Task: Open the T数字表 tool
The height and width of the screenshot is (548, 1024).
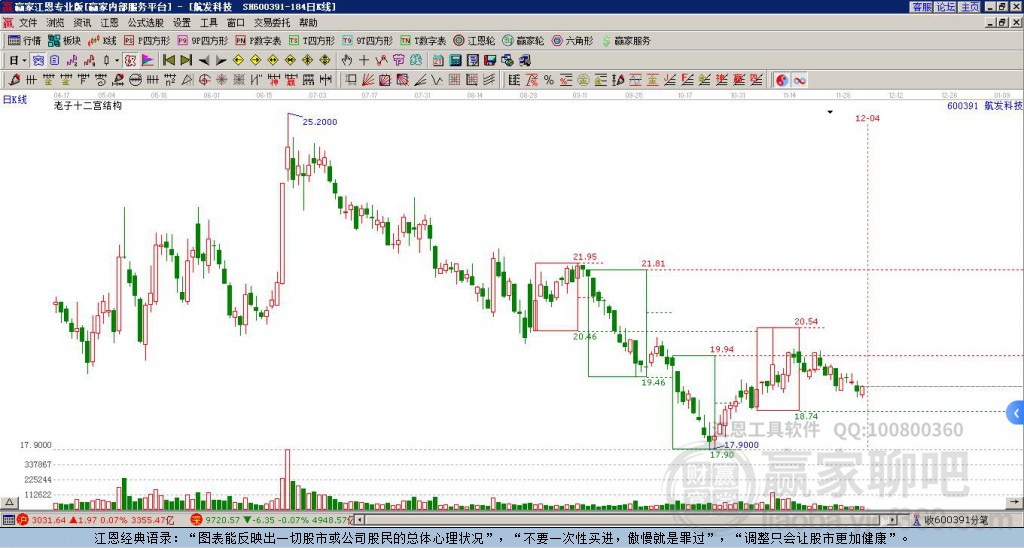Action: 423,40
